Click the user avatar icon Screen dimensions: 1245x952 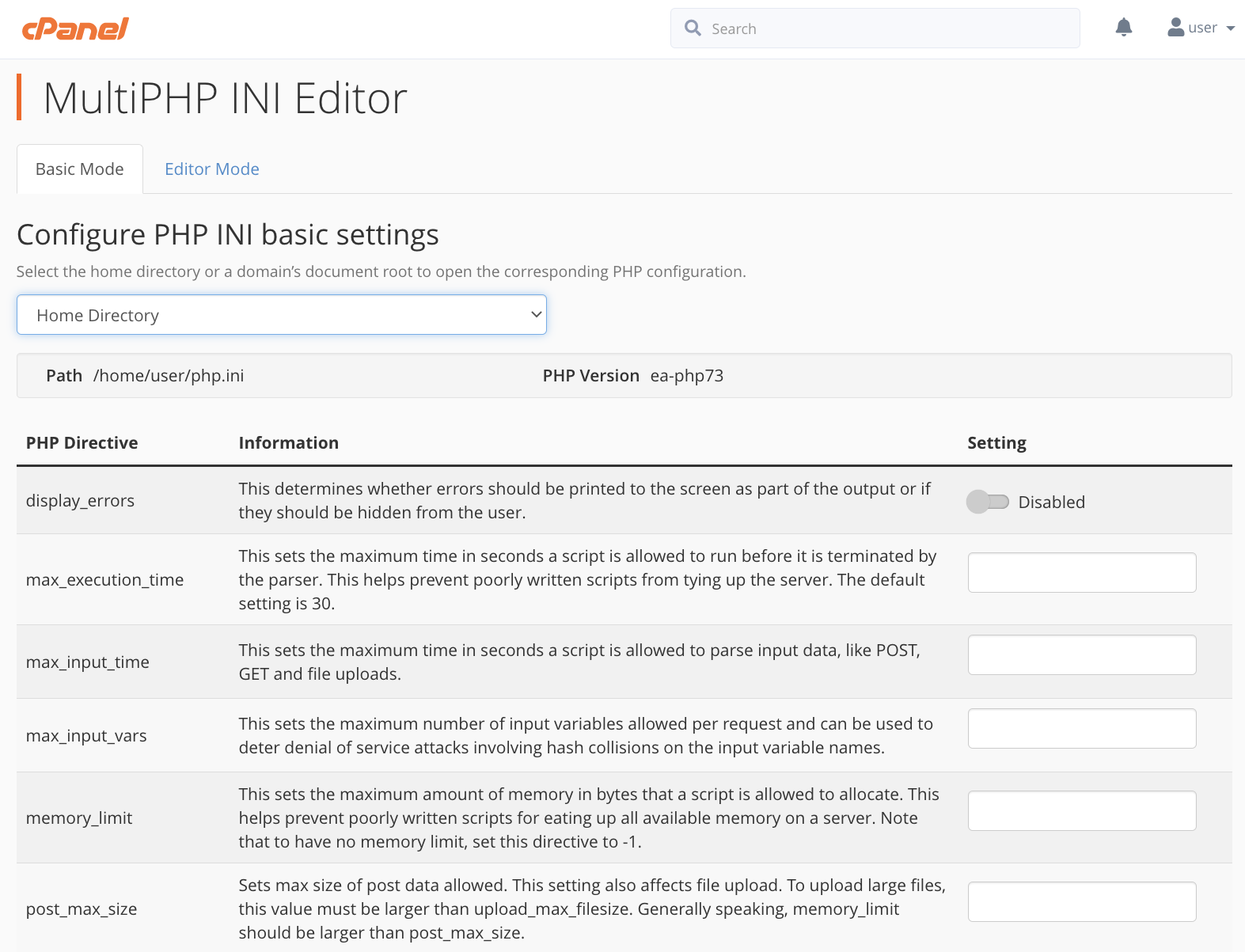(x=1175, y=28)
